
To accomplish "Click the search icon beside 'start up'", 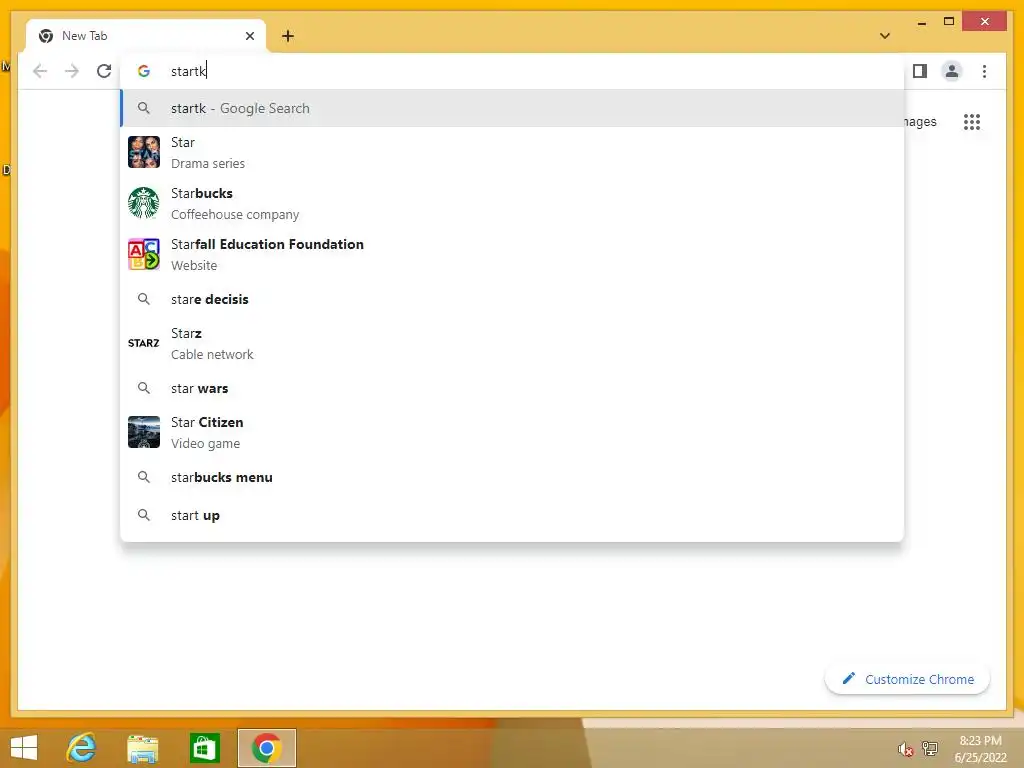I will (144, 515).
